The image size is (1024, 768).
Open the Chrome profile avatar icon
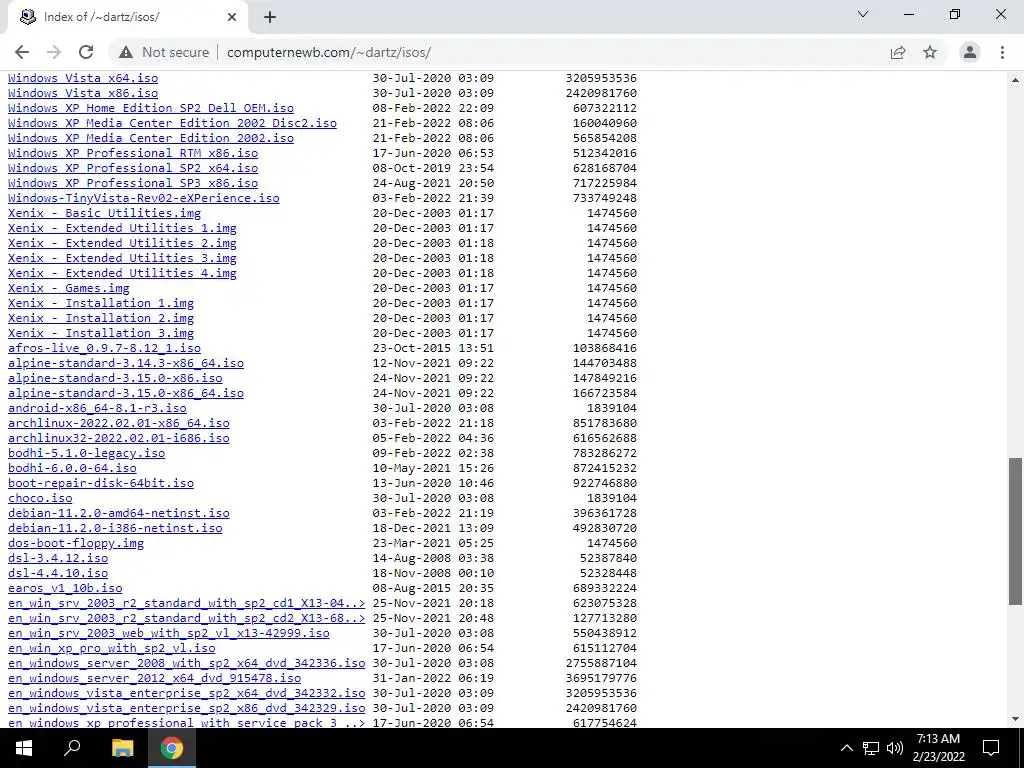coord(970,52)
